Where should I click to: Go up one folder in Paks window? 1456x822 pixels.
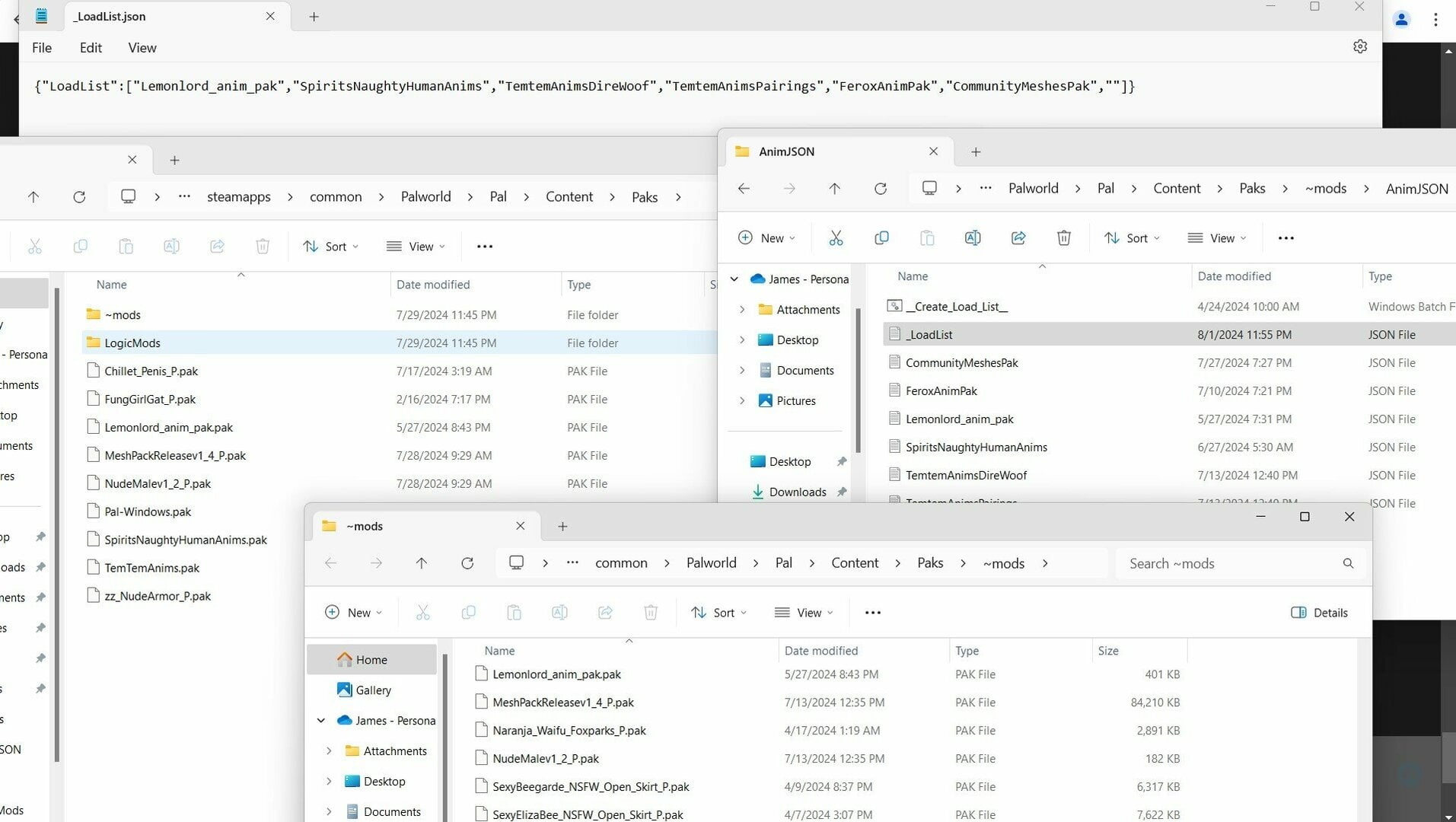click(x=33, y=197)
